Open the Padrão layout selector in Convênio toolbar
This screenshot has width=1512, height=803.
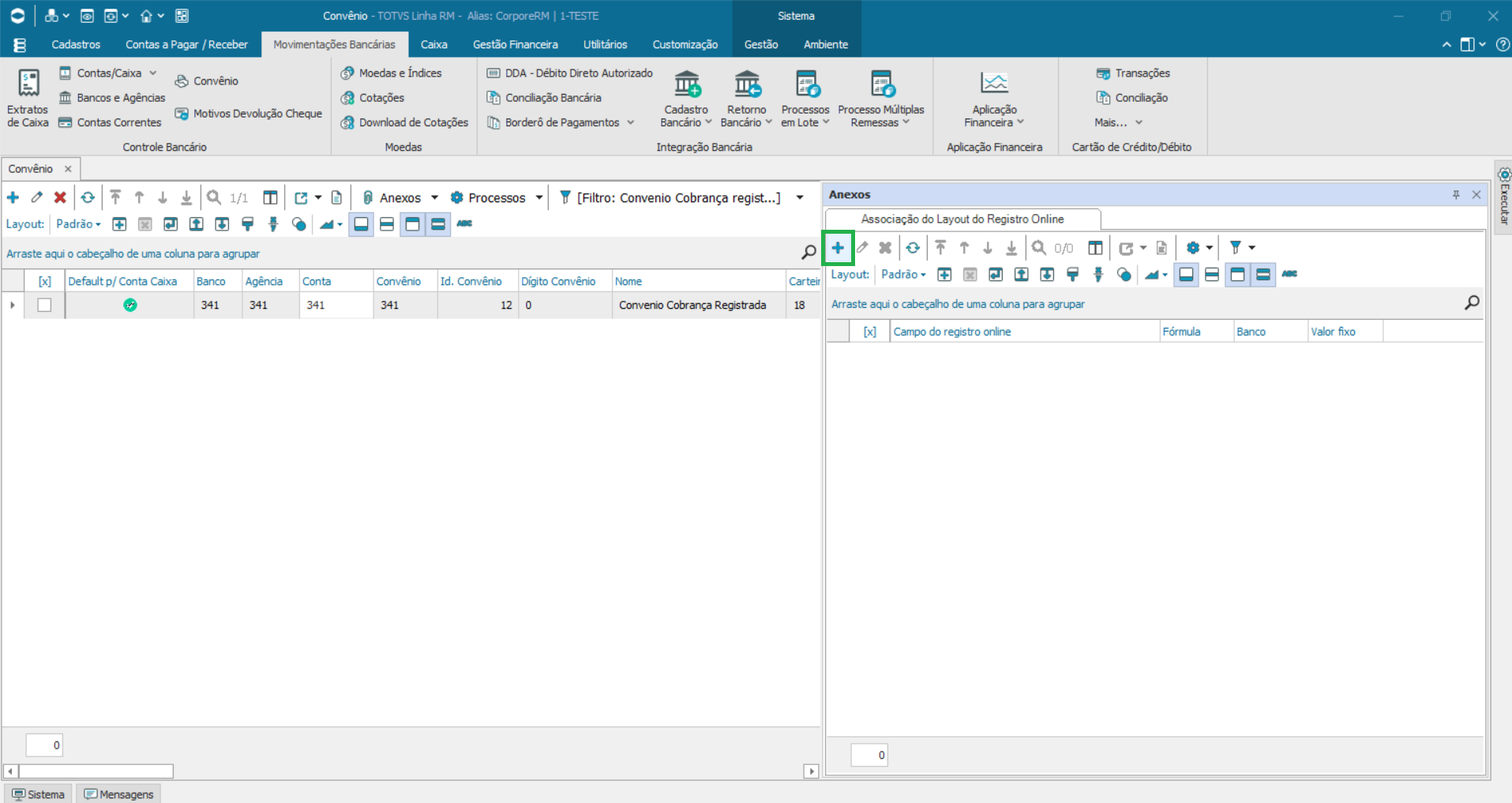(x=78, y=224)
